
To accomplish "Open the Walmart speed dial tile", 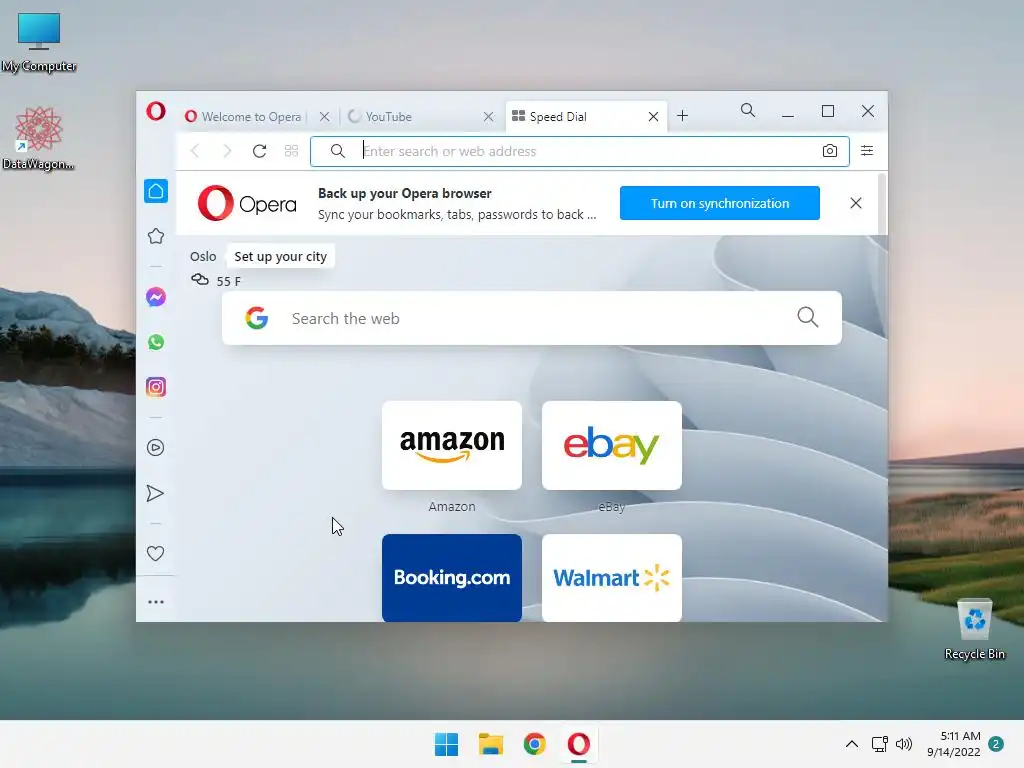I will coord(612,577).
